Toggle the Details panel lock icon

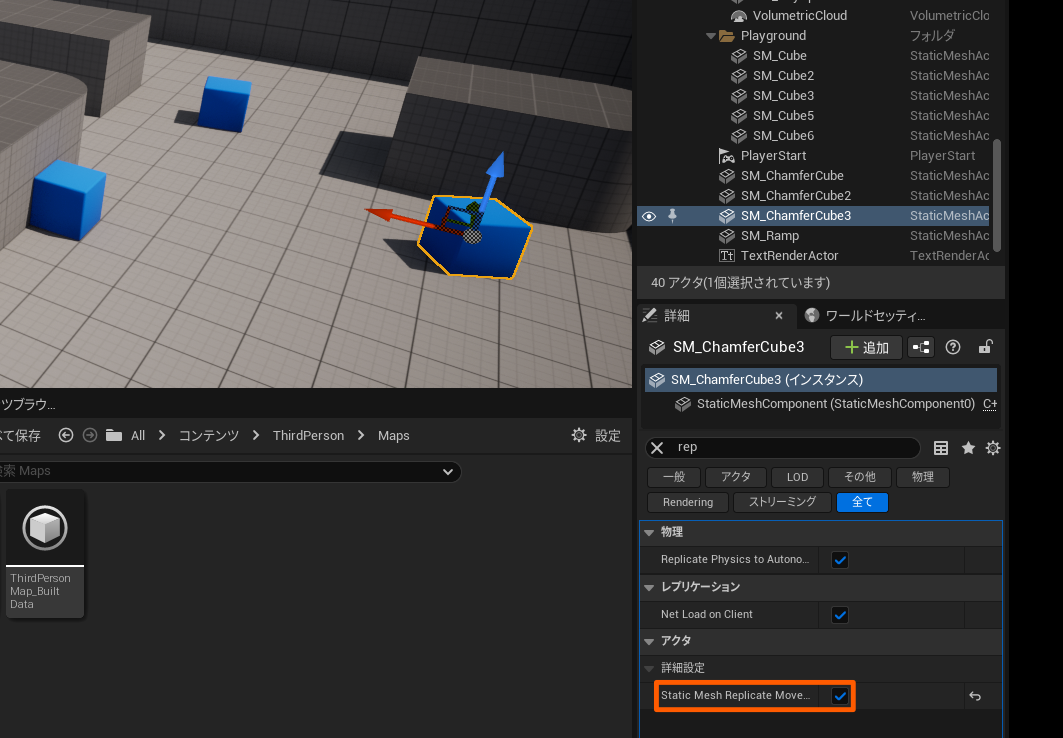pyautogui.click(x=985, y=347)
